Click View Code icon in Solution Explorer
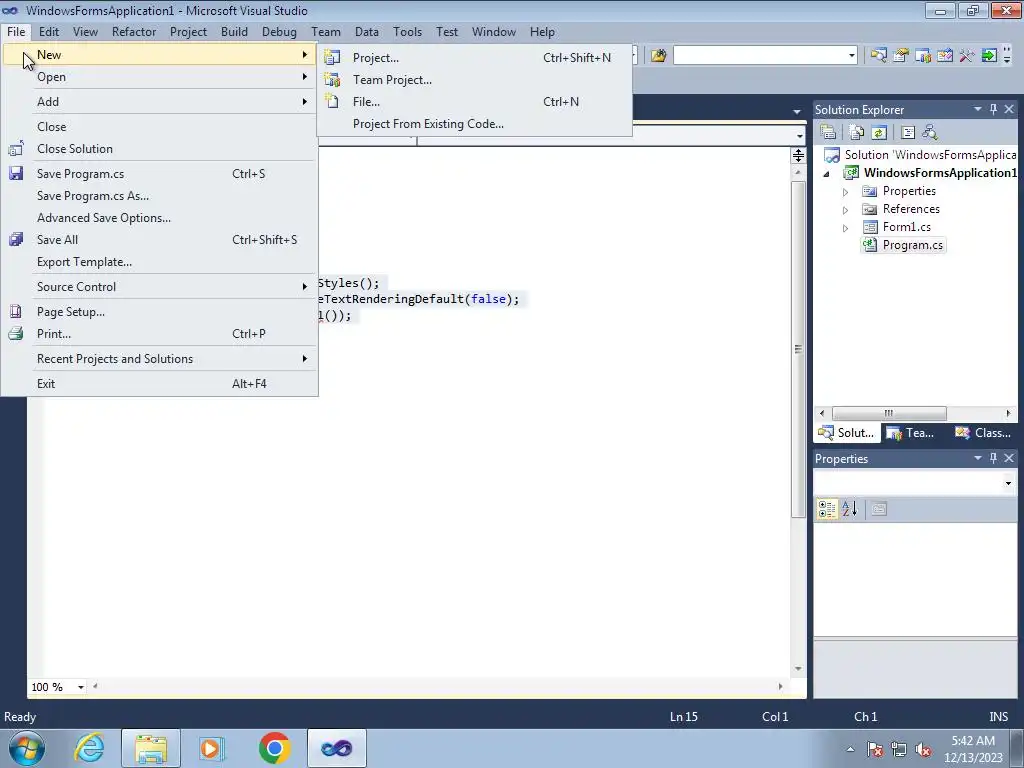Screen dimensions: 1024x768 coord(908,133)
